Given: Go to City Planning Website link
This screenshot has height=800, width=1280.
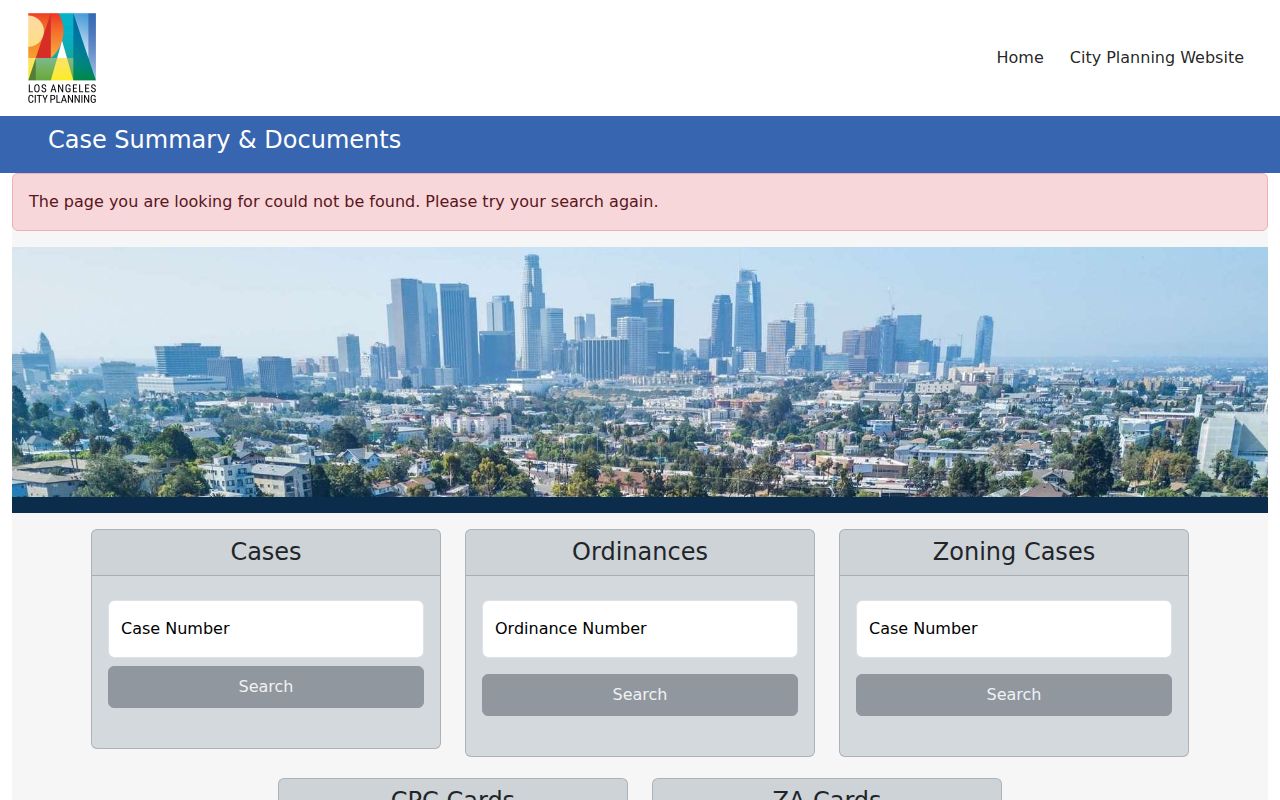Looking at the screenshot, I should [x=1156, y=58].
